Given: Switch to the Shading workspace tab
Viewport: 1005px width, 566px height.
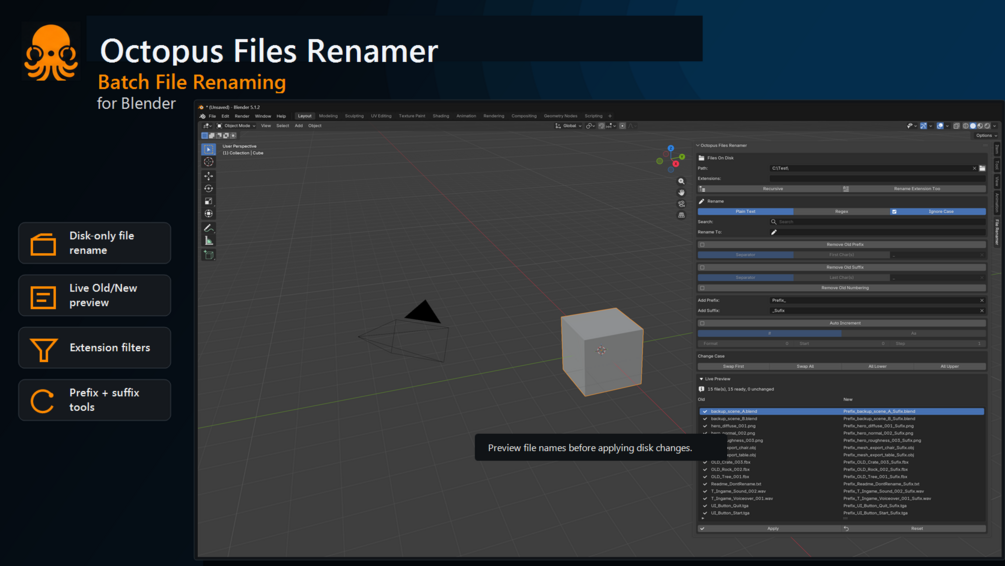Looking at the screenshot, I should pyautogui.click(x=441, y=116).
